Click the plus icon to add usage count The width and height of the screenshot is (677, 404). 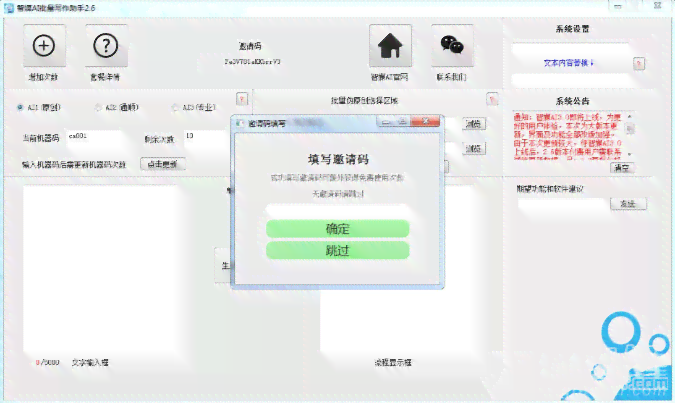44,46
